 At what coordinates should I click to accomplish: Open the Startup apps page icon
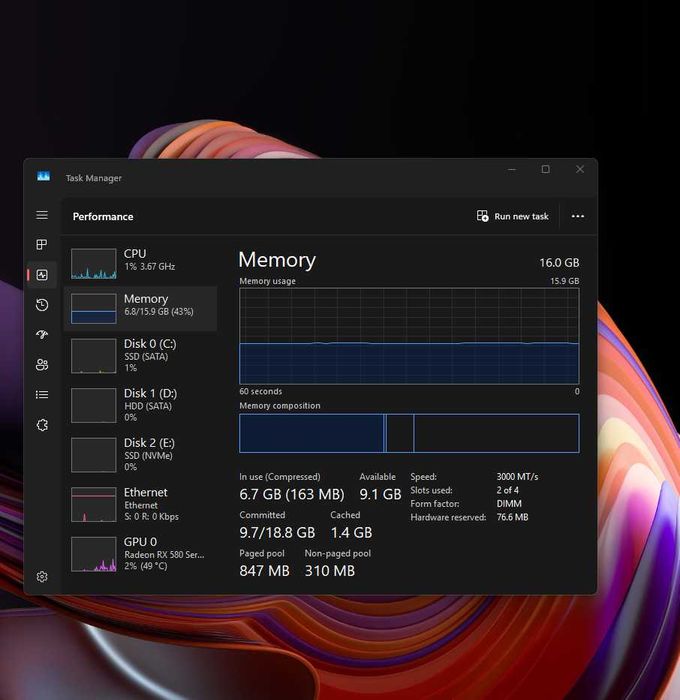tap(42, 334)
